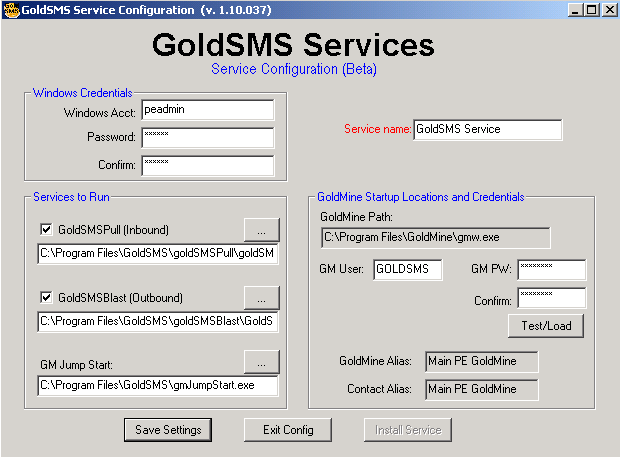Viewport: 620px width, 457px height.
Task: Click the Test/Load button
Action: click(x=546, y=326)
